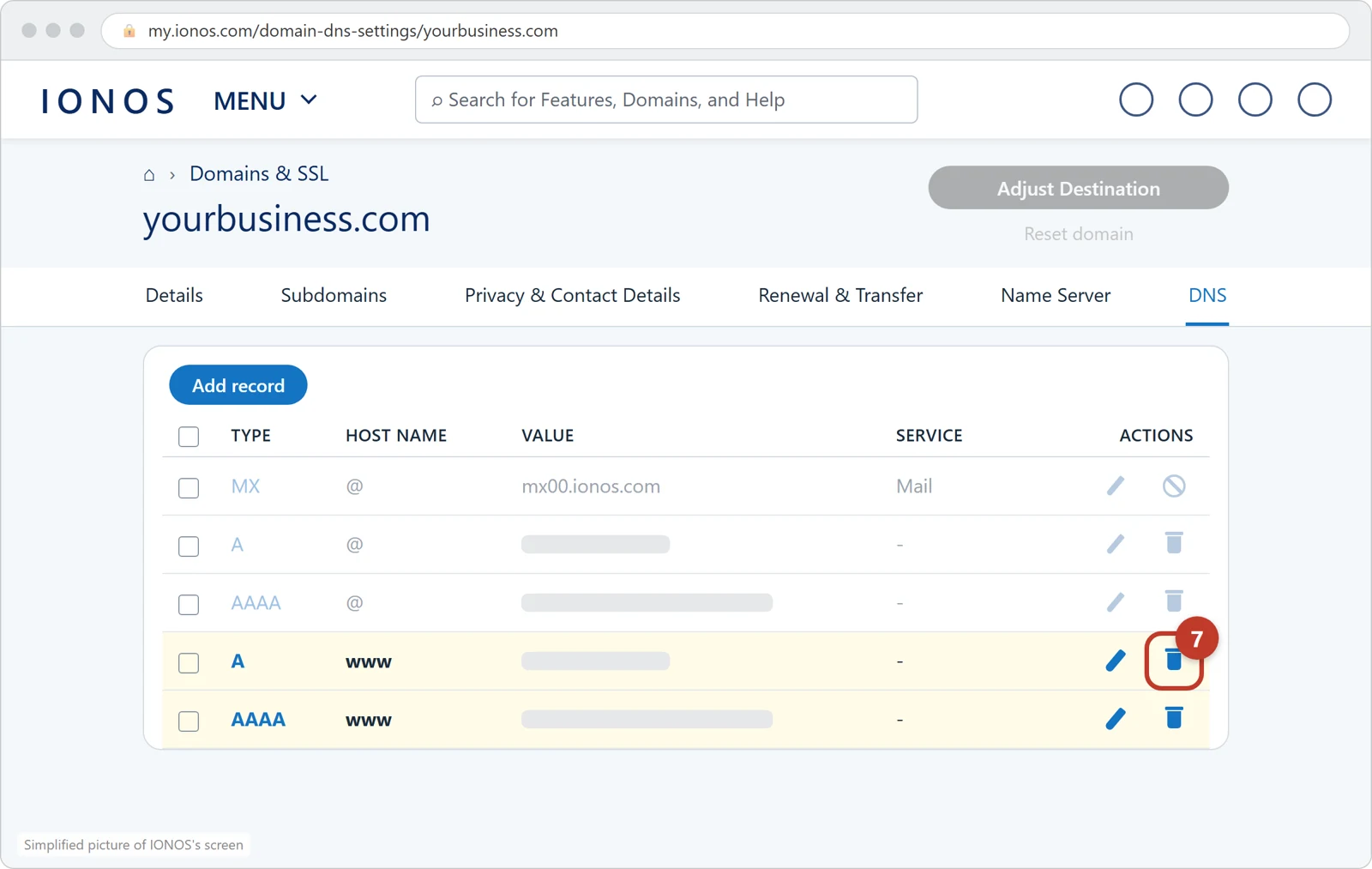Click the padlock icon in address bar
Image resolution: width=1372 pixels, height=869 pixels.
click(129, 31)
